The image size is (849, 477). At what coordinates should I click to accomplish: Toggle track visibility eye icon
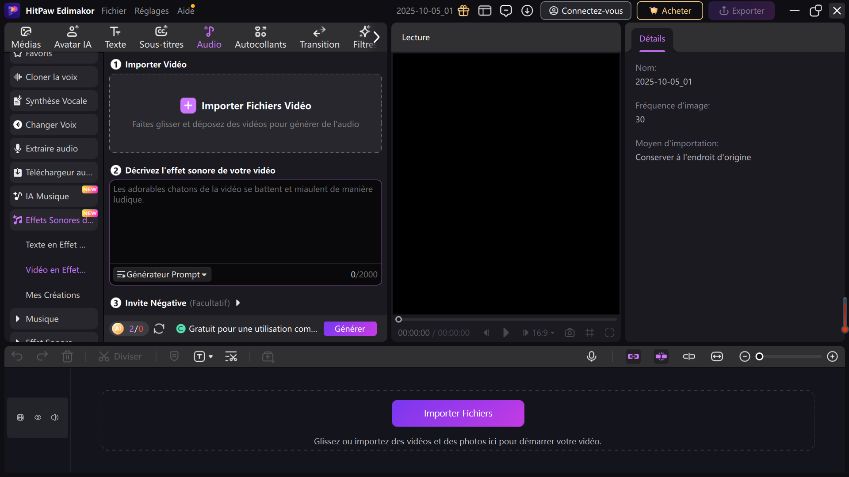(38, 417)
